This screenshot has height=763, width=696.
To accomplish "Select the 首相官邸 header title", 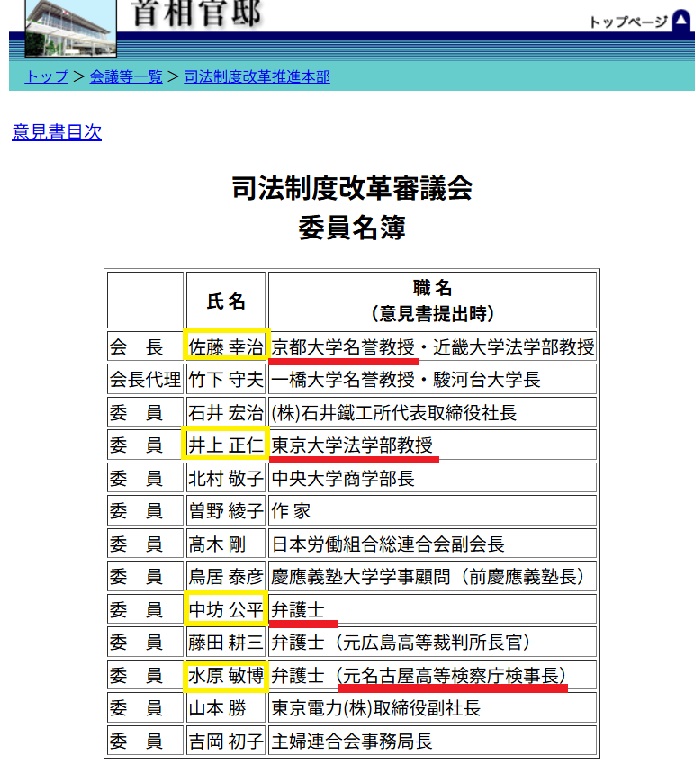I will (x=197, y=14).
